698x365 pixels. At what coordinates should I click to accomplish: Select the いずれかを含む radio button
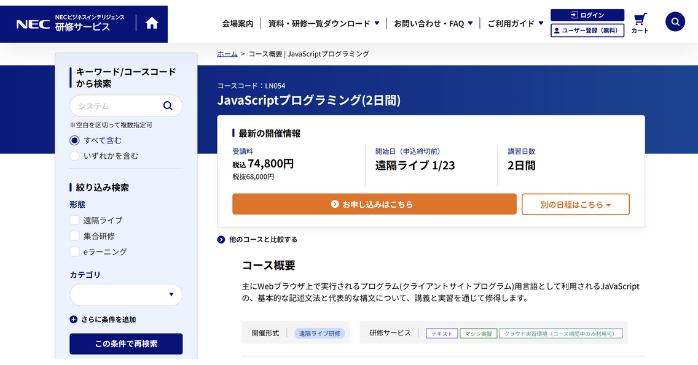(74, 156)
